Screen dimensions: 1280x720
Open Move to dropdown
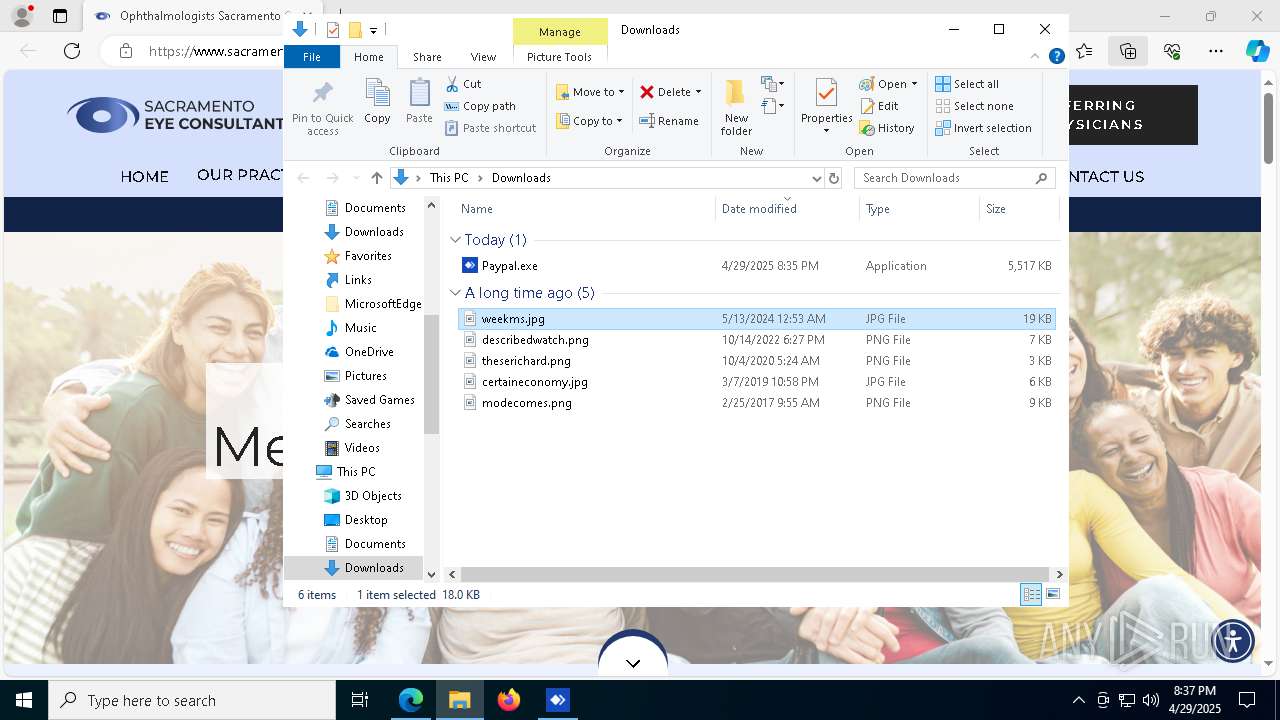tap(590, 92)
